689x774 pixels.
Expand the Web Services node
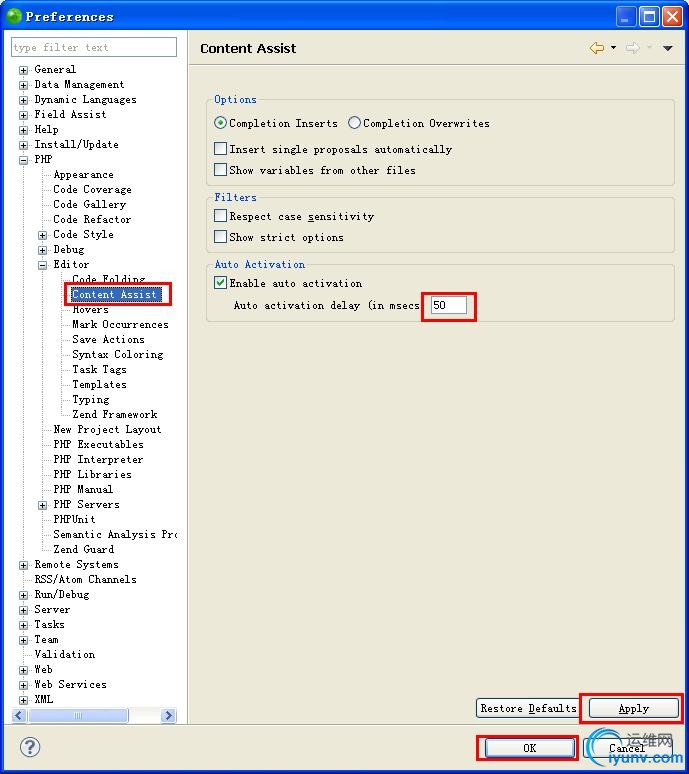[23, 685]
